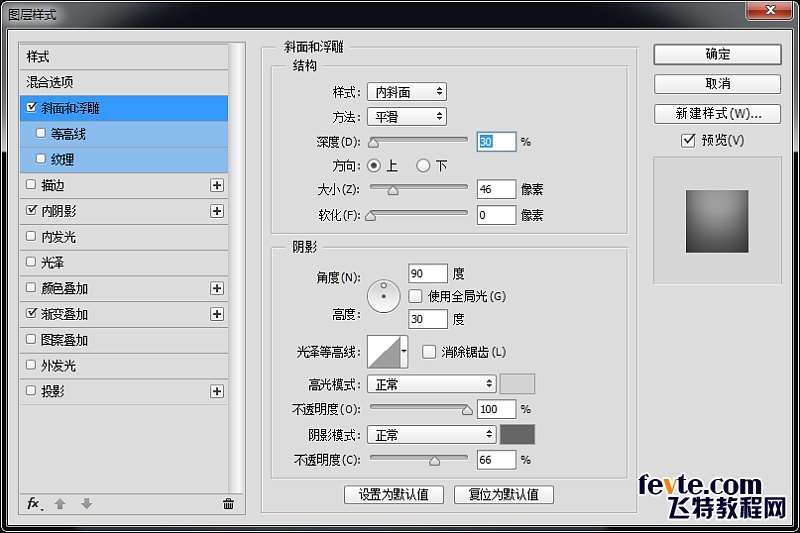Select the 下 direction radio button

pos(423,166)
